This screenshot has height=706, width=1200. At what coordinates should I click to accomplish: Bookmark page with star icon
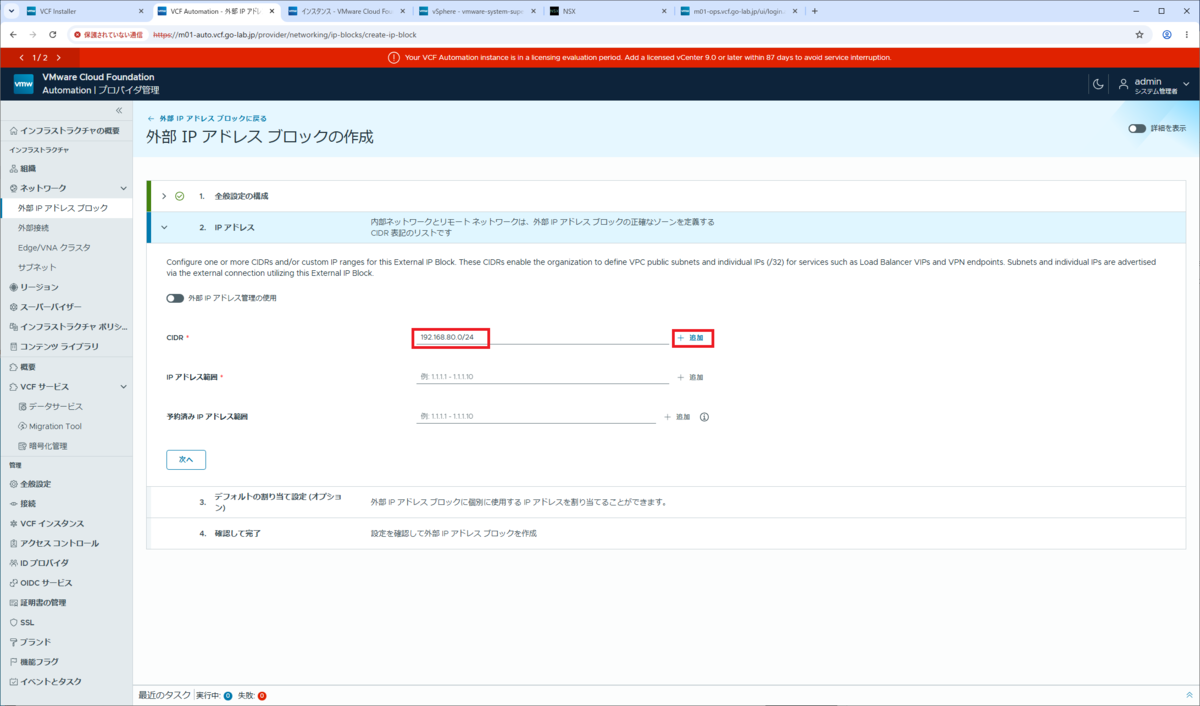pos(1139,34)
